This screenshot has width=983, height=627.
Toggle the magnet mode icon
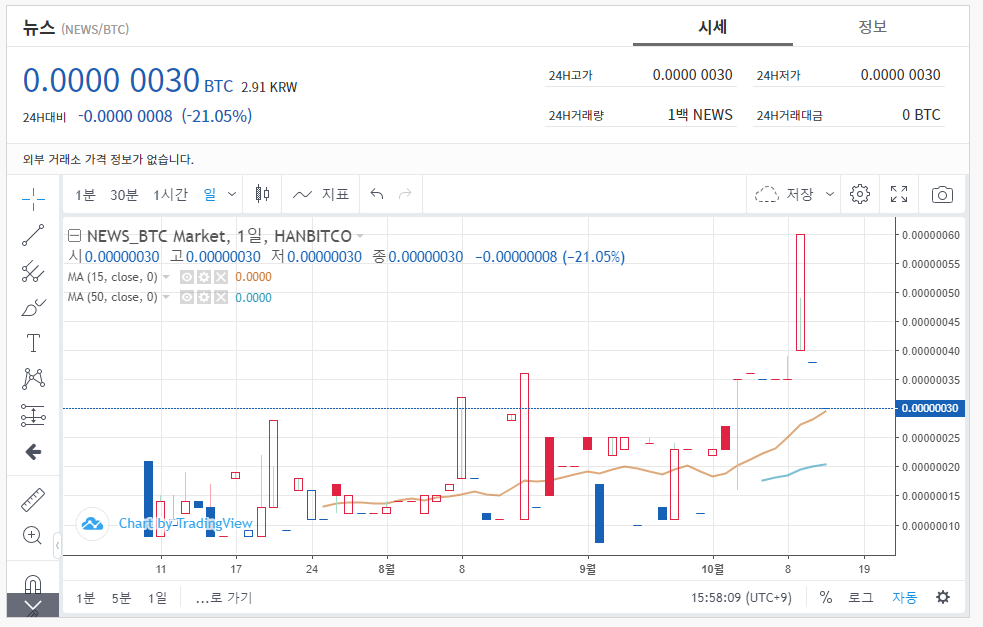pos(33,584)
